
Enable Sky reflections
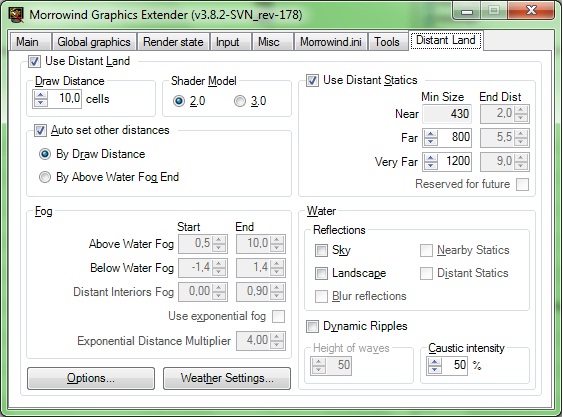[x=321, y=250]
